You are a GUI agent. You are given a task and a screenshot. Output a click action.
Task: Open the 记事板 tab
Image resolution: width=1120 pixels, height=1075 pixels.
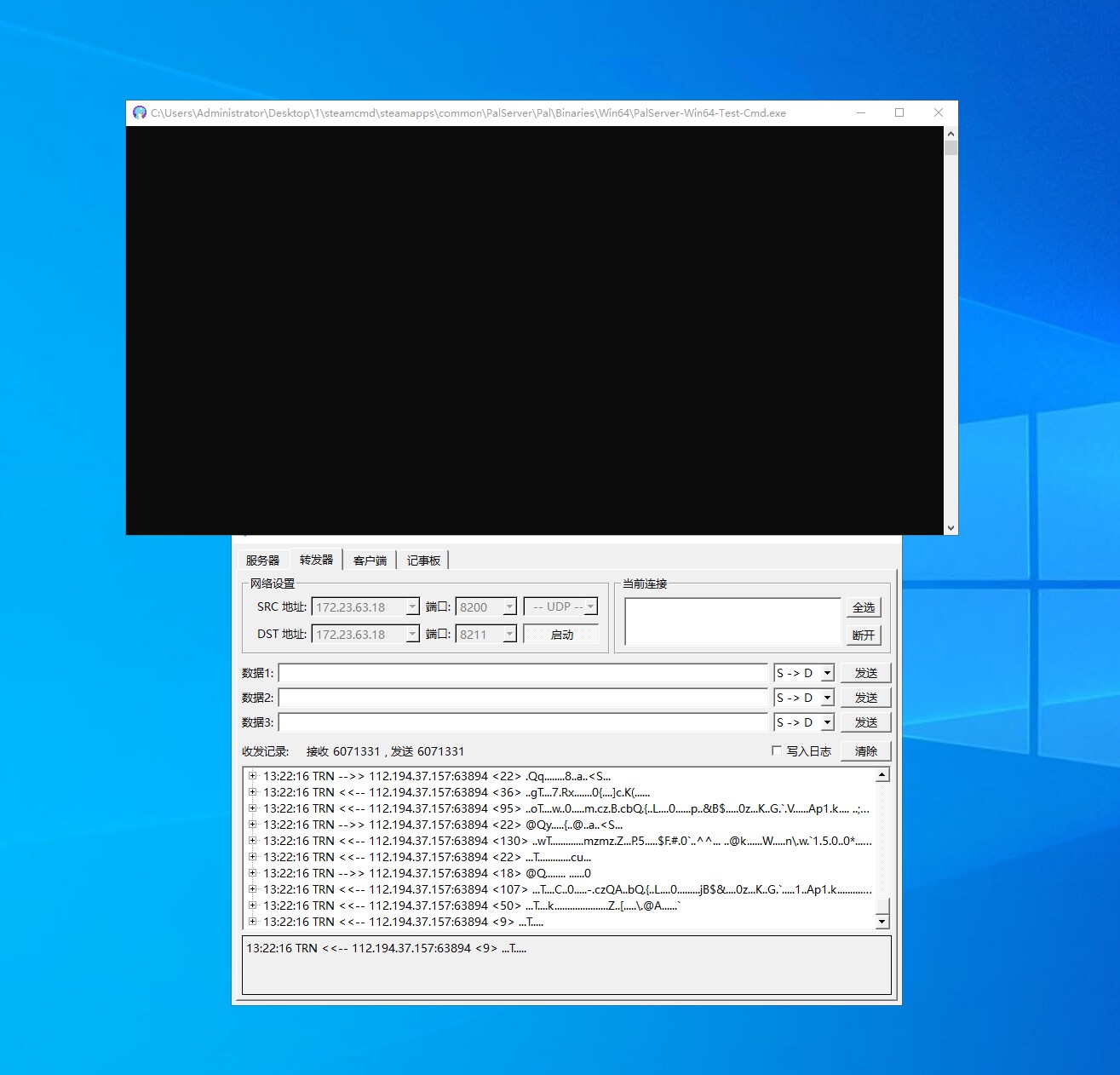point(423,560)
